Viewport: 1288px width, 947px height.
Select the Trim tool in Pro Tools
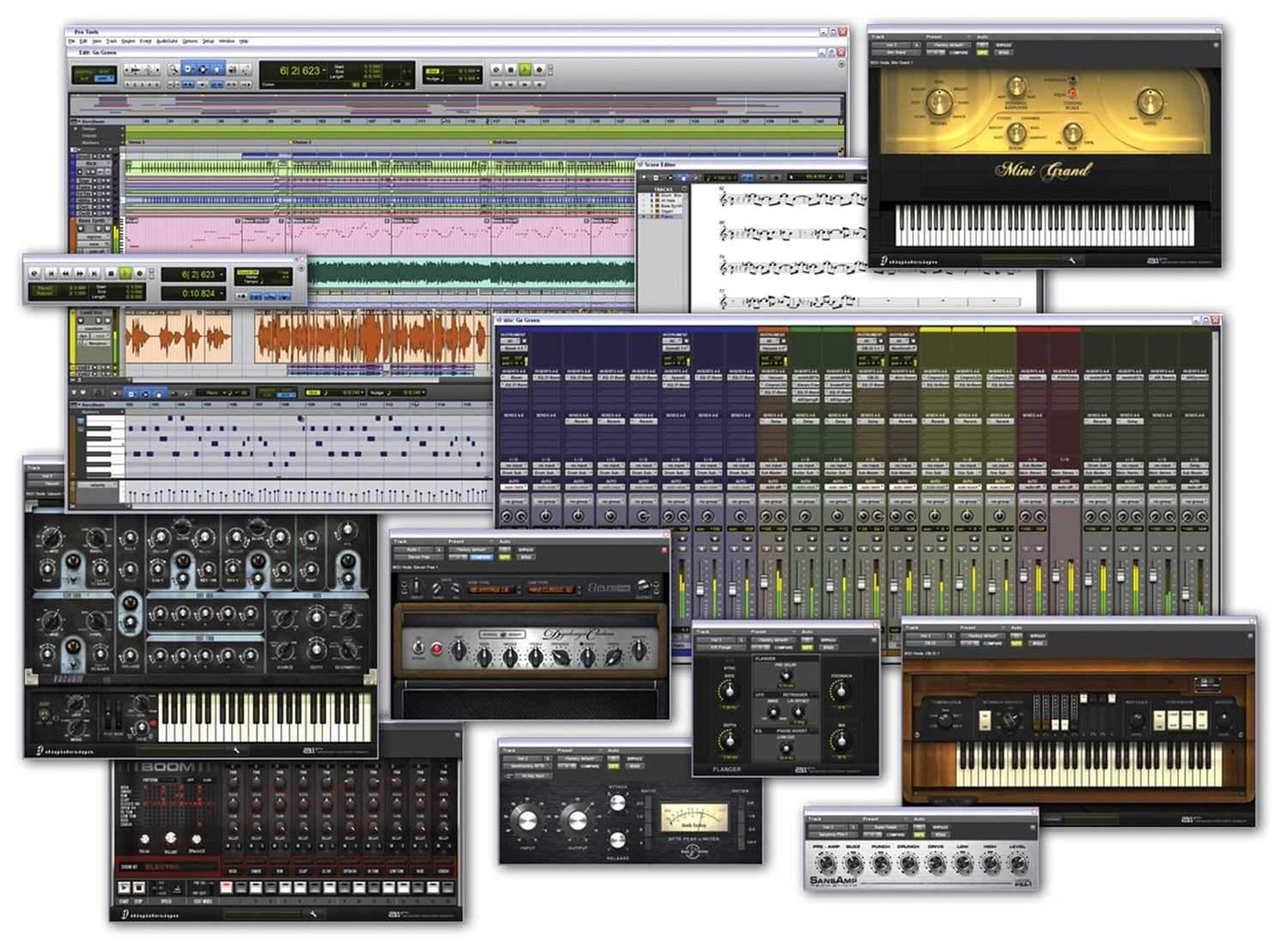(x=187, y=70)
